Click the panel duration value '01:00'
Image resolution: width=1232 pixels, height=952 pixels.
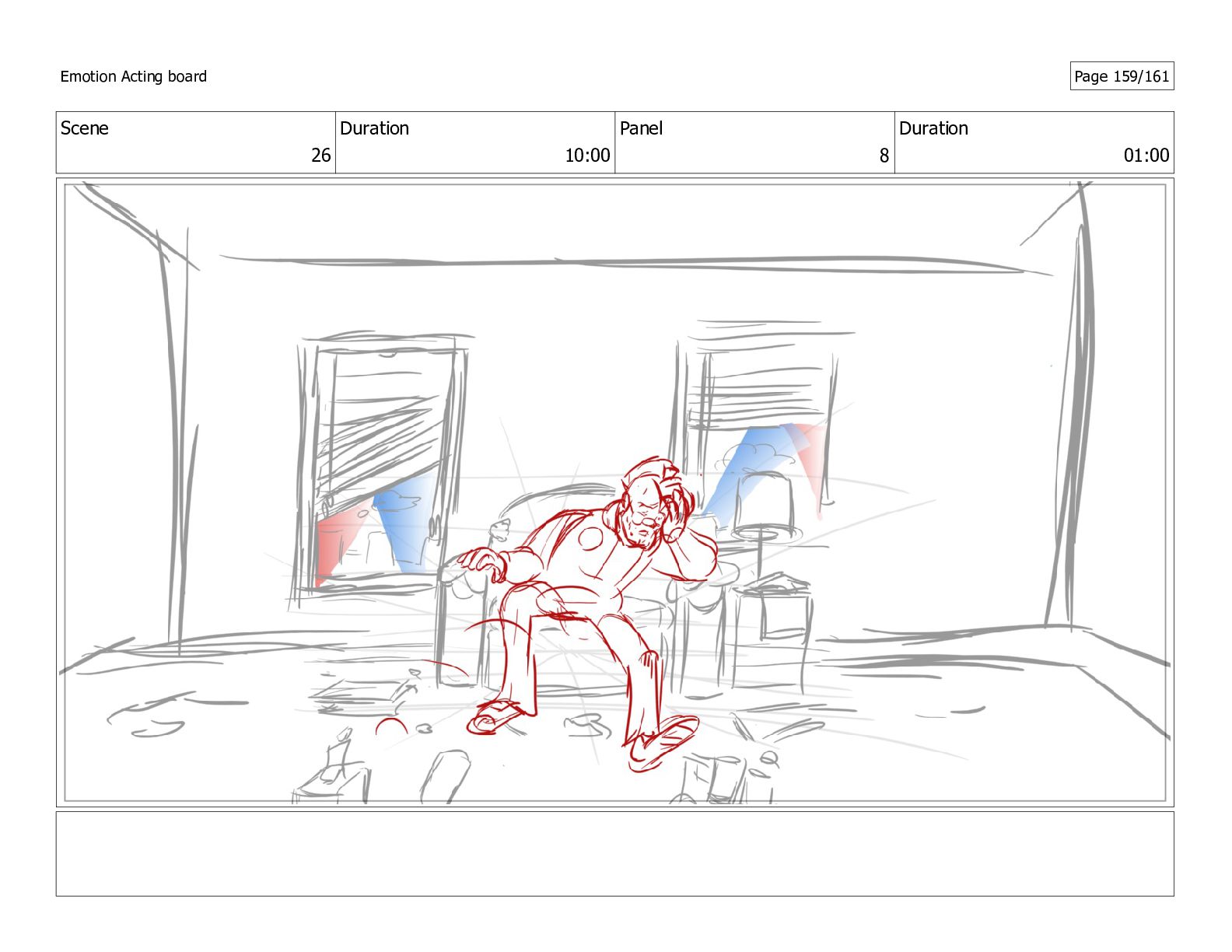pos(1146,156)
